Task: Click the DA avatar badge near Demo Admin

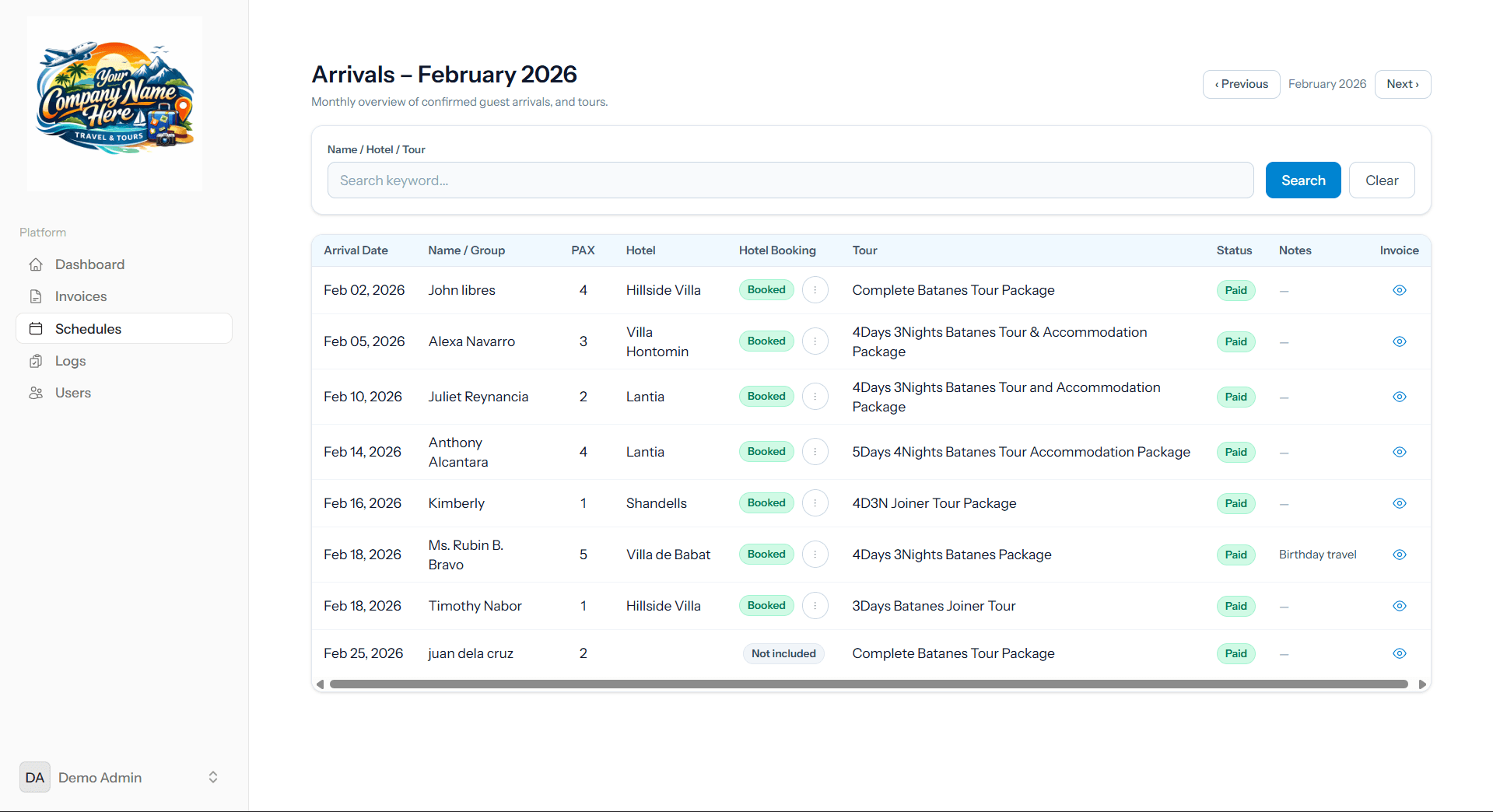Action: coord(34,777)
